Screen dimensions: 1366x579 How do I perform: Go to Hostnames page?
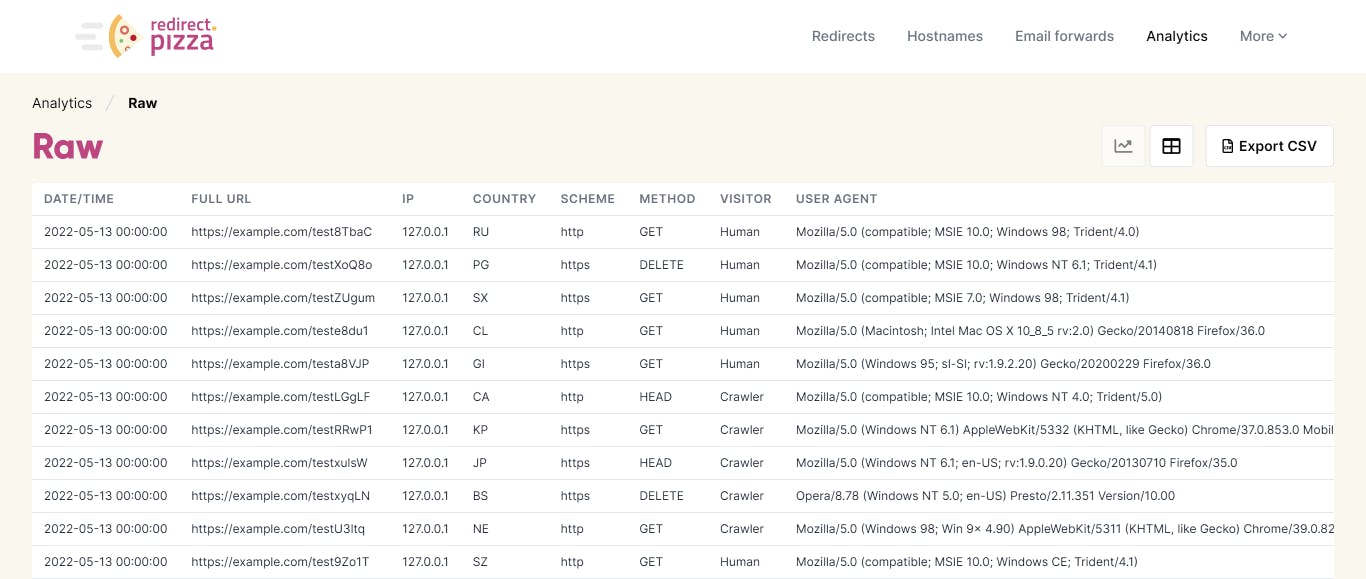click(x=945, y=36)
